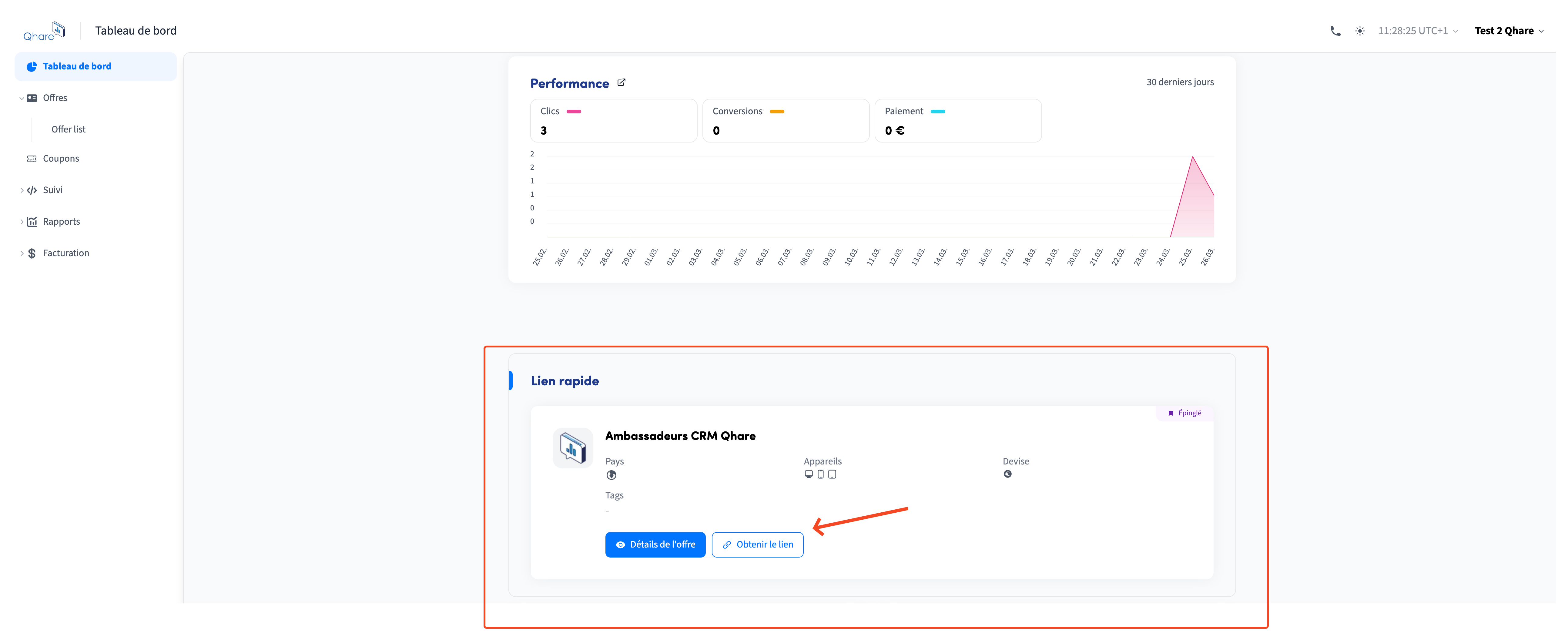1568x640 pixels.
Task: Click the Lien rapide heading
Action: pyautogui.click(x=564, y=381)
